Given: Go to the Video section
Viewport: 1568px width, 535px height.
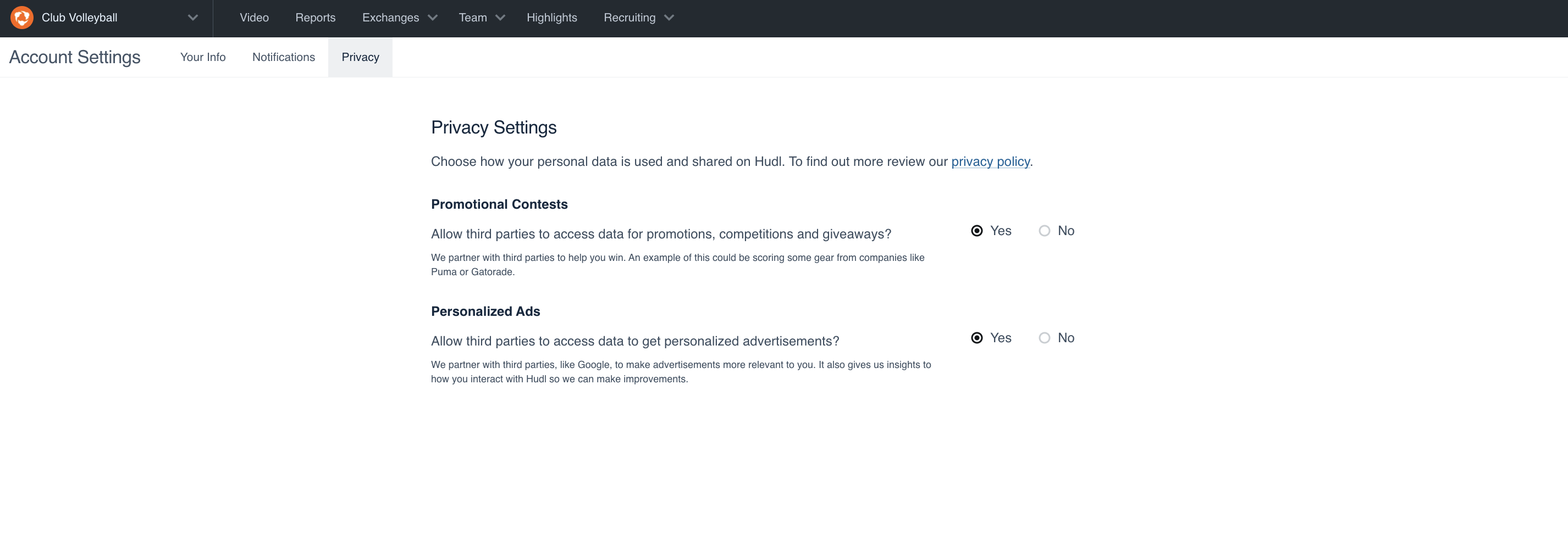Looking at the screenshot, I should coord(254,18).
